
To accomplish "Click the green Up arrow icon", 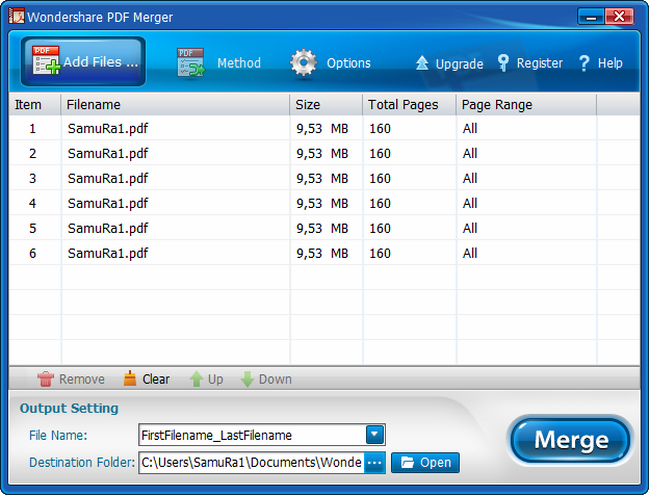I will [x=196, y=379].
